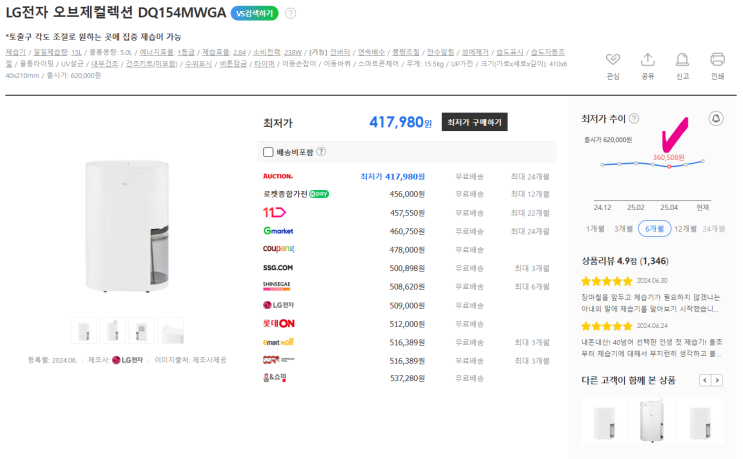Screen dimensions: 743x459
Task: Select the 3개월 price trend tab
Action: [x=623, y=229]
